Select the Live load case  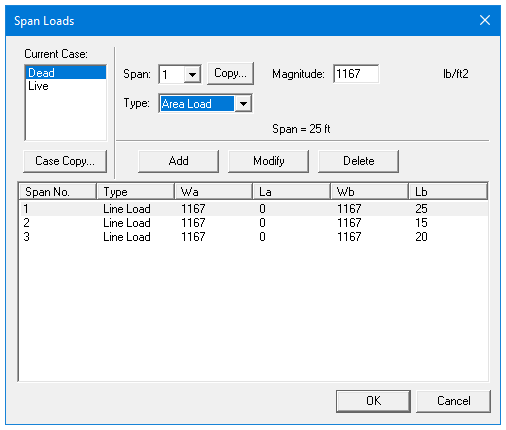[66, 86]
